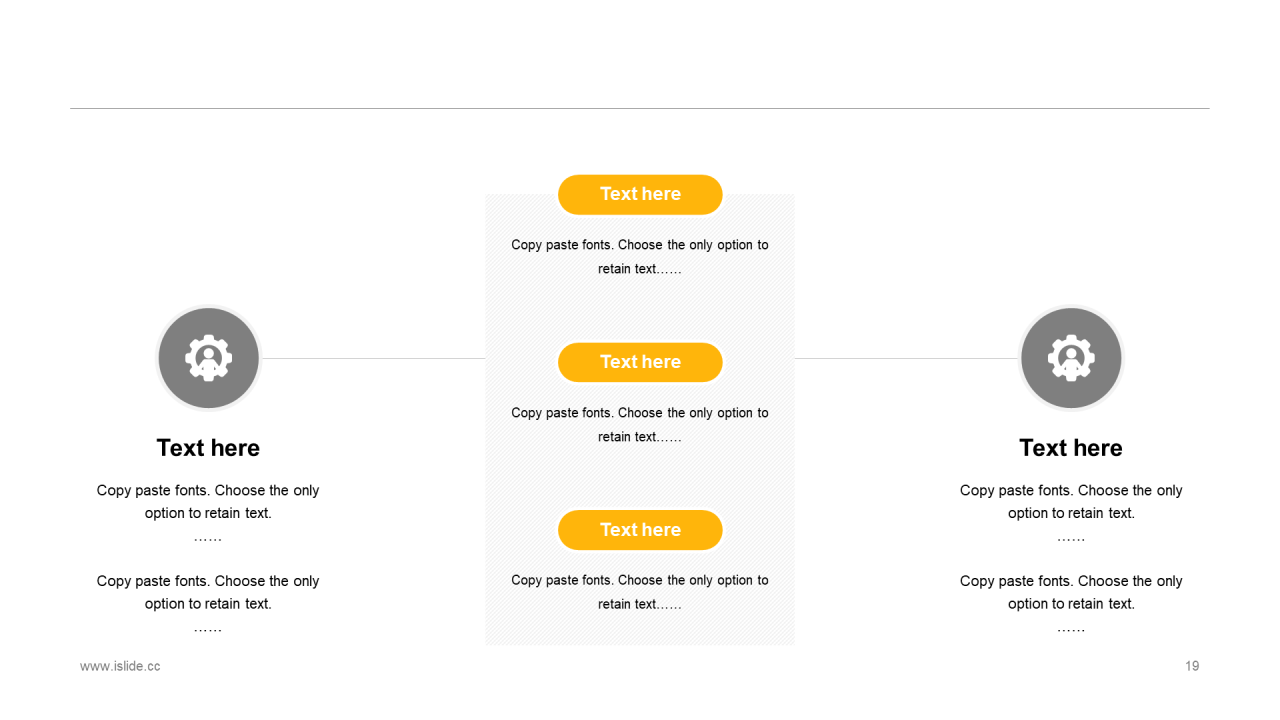Click the right gear-person circle icon
Viewport: 1280px width, 720px height.
pyautogui.click(x=1071, y=358)
